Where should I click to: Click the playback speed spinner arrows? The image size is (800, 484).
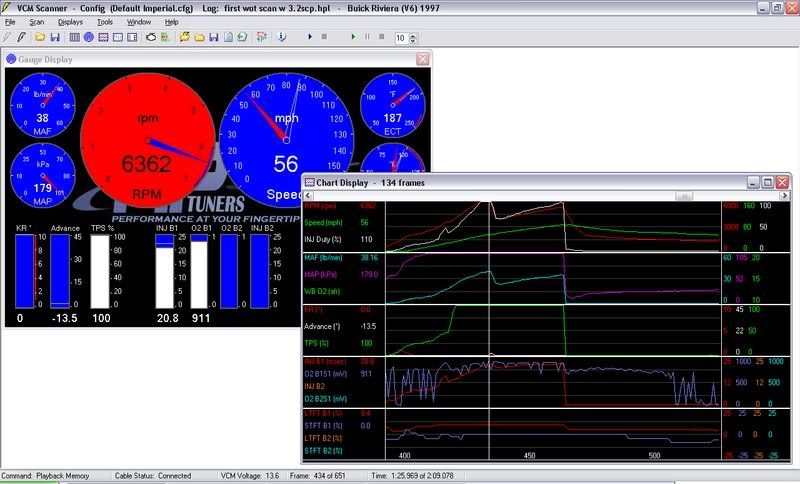click(413, 38)
